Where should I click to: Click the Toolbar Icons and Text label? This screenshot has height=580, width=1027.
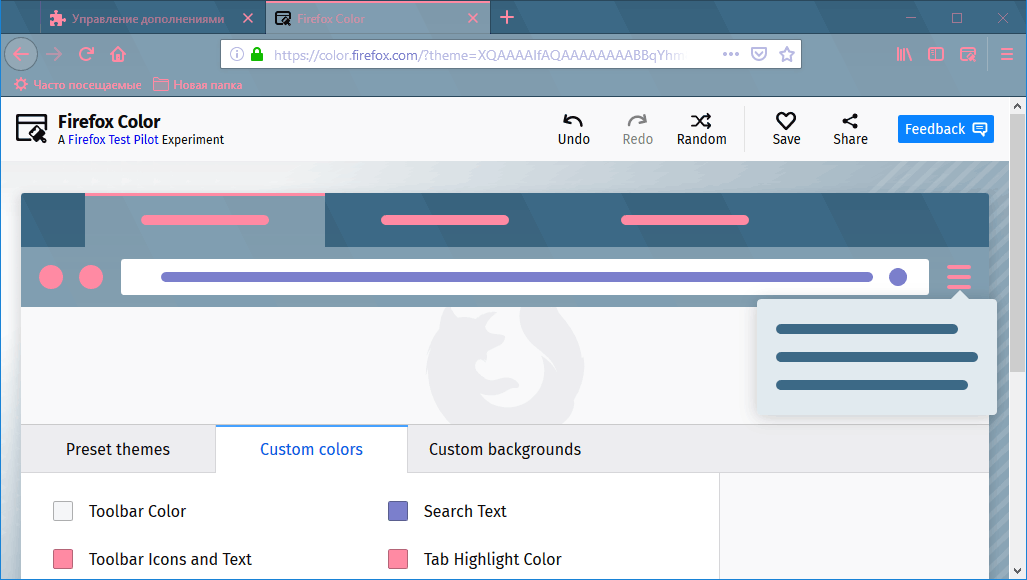[x=170, y=560]
